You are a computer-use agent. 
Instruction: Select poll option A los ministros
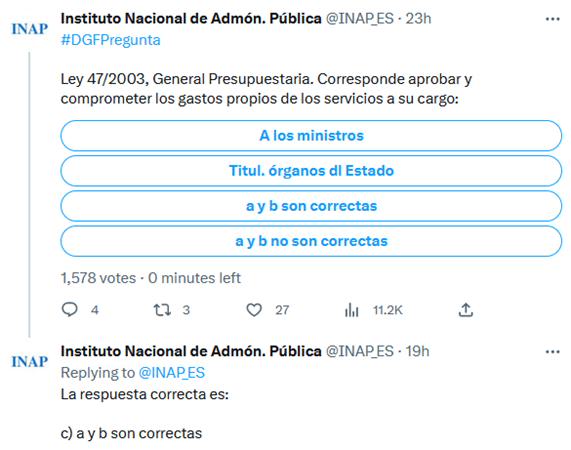click(311, 135)
